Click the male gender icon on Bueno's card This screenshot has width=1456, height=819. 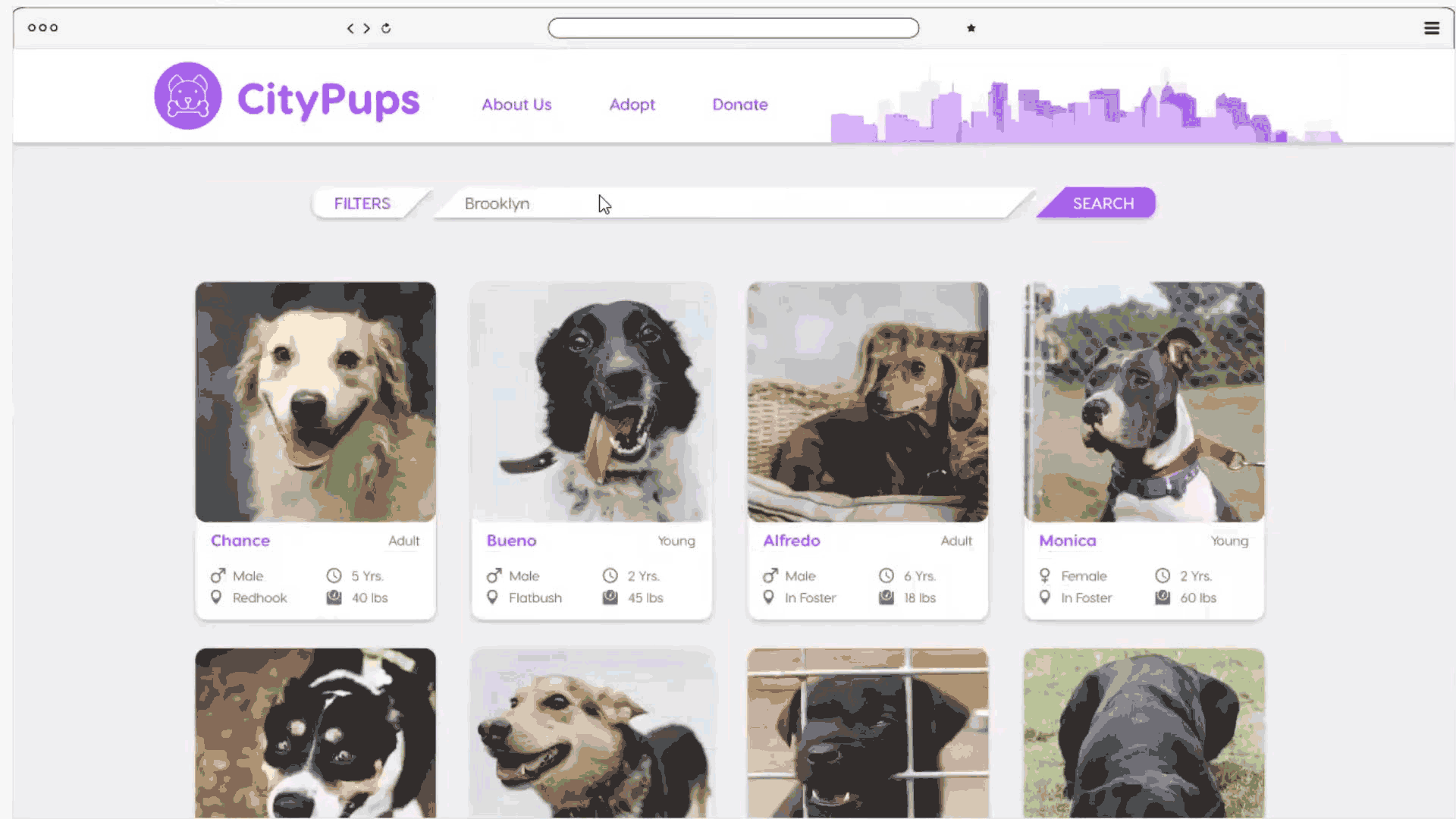(494, 576)
